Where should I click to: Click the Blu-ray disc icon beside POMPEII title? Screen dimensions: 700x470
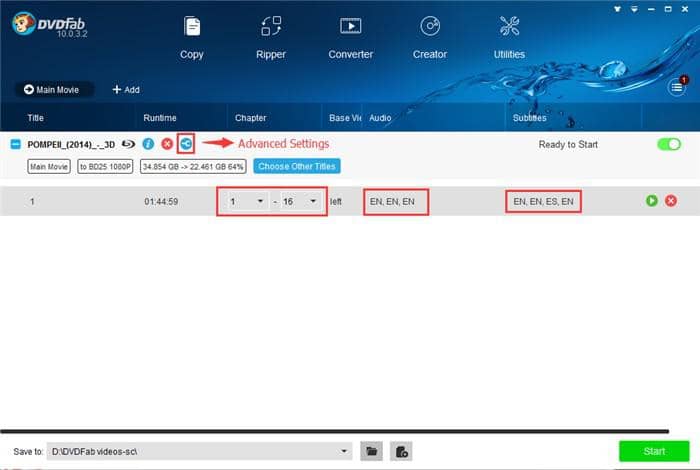click(x=129, y=144)
